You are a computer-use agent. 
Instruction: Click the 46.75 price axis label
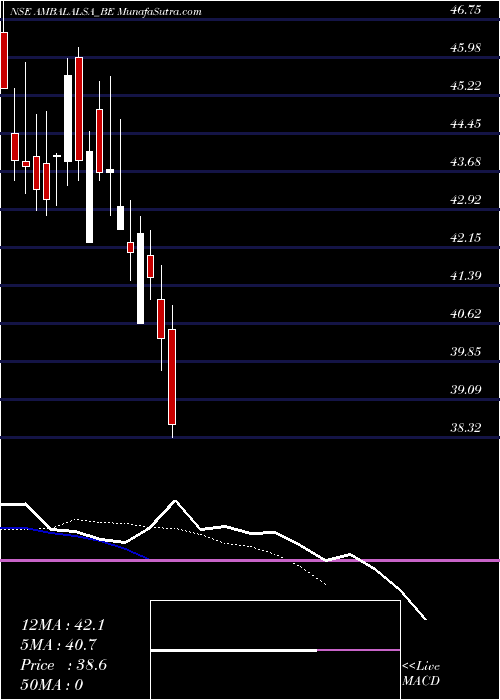(x=466, y=10)
